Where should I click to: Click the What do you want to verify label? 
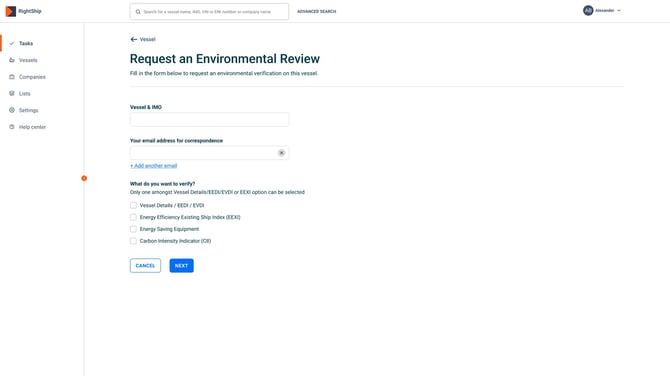(162, 184)
